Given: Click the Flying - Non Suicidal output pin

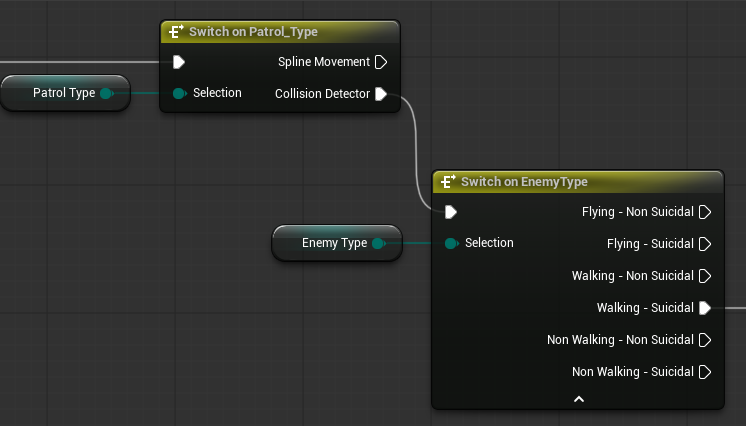Looking at the screenshot, I should pos(705,212).
